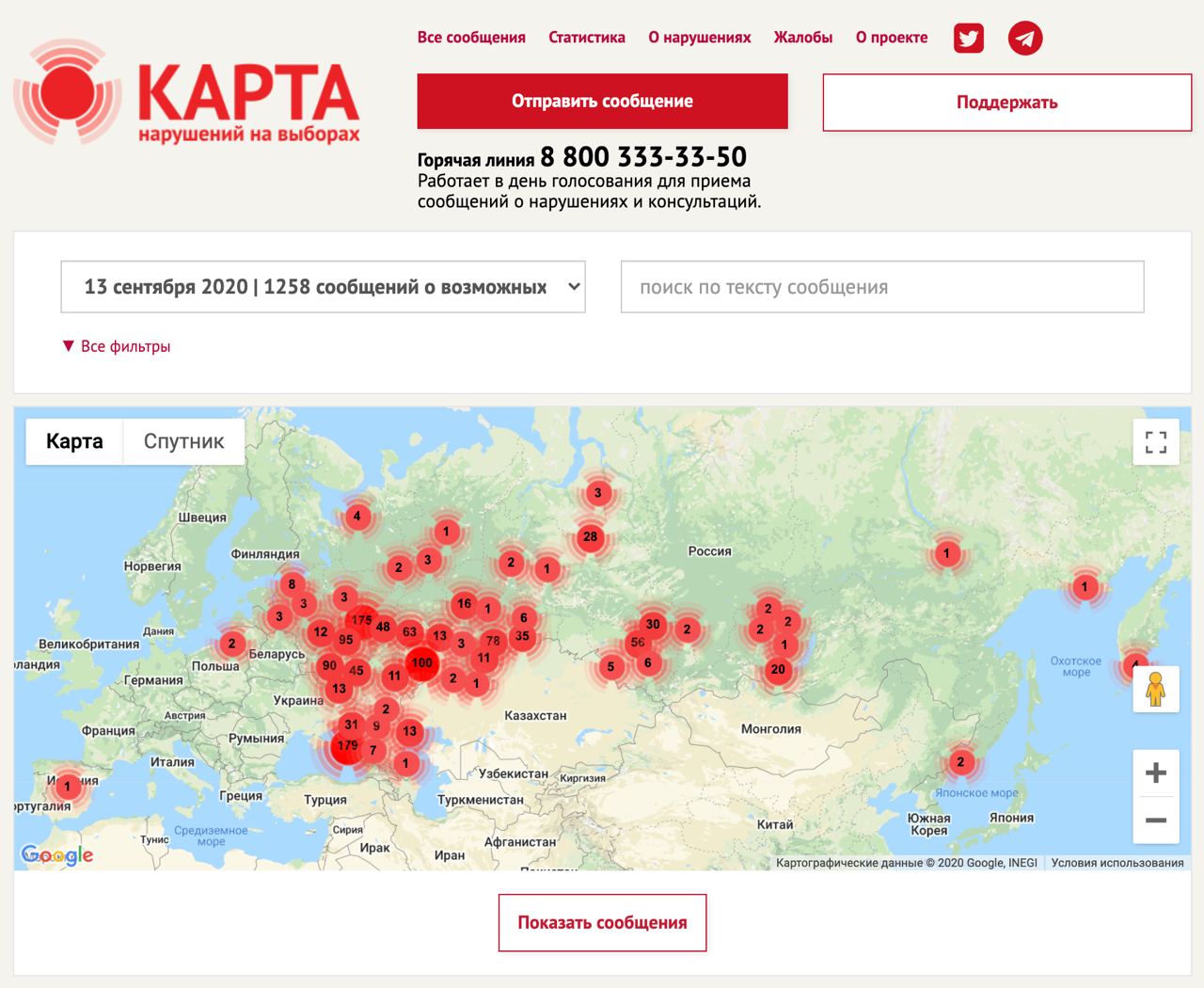Open Все сообщения menu item
The image size is (1204, 988).
point(471,38)
